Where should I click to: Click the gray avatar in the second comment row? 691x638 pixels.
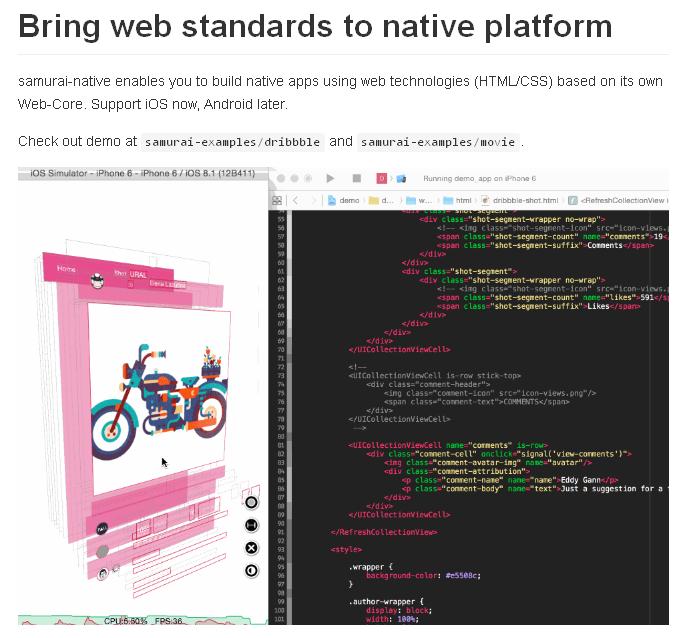(x=102, y=551)
